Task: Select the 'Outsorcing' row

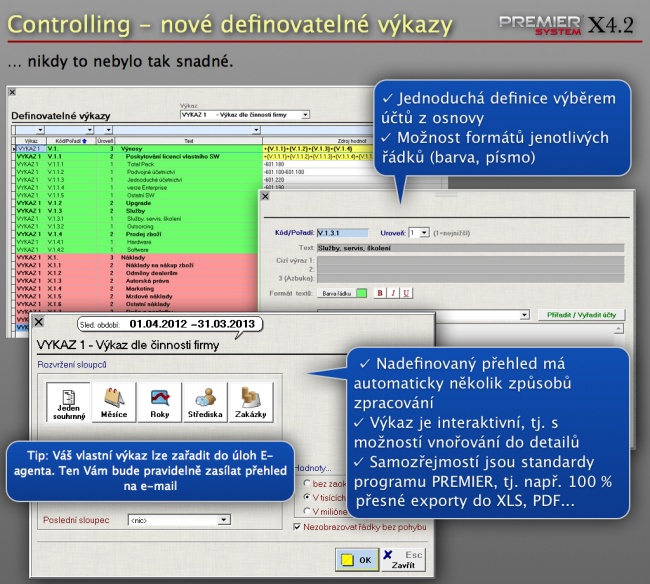Action: [139, 226]
